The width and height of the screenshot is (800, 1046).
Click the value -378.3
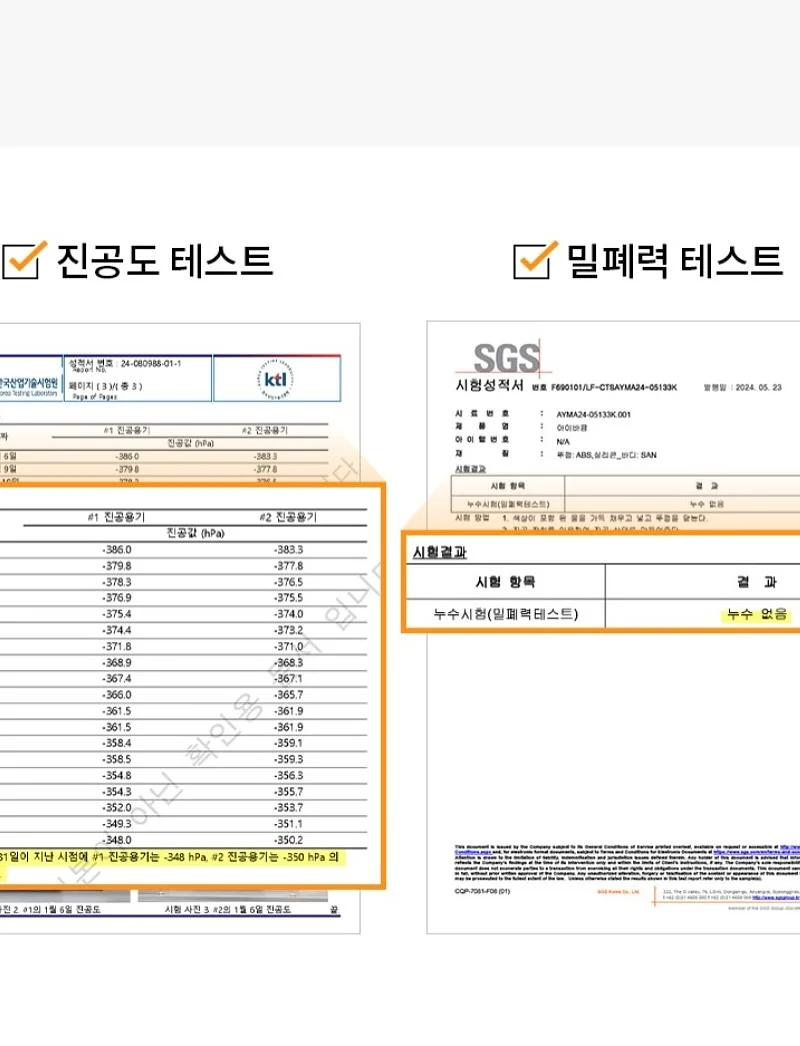[x=117, y=582]
